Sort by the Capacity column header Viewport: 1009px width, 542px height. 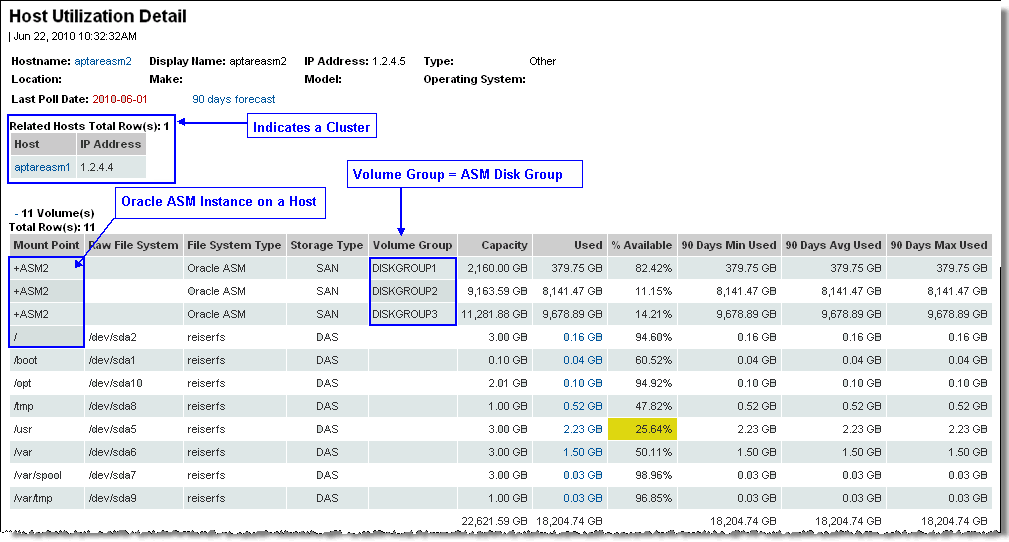pos(503,245)
